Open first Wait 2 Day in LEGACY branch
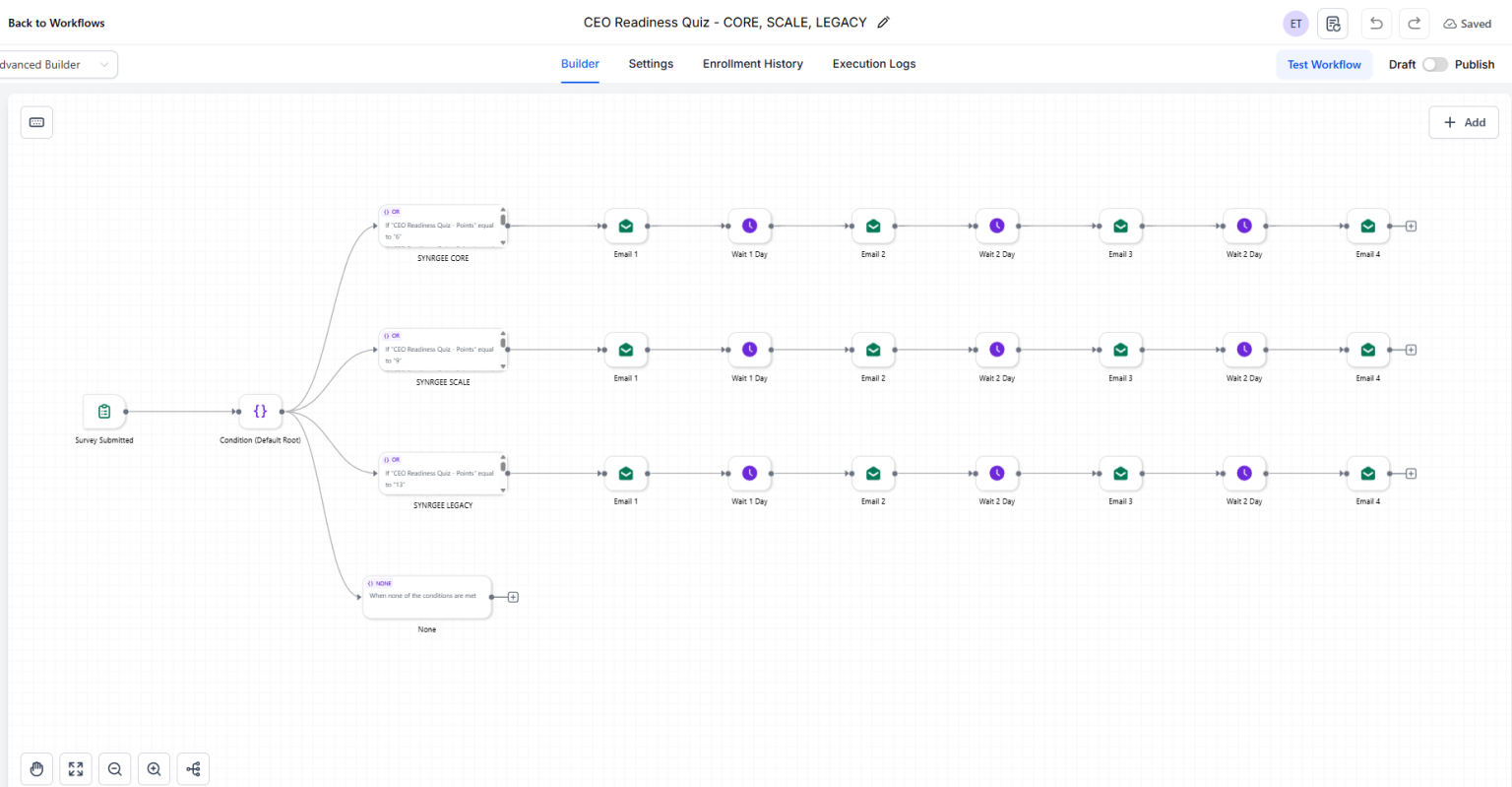The image size is (1512, 787). point(997,474)
